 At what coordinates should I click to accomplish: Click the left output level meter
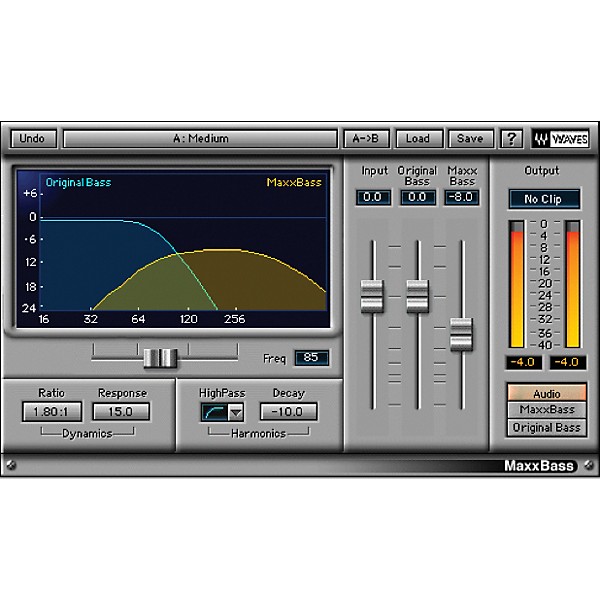pos(517,284)
